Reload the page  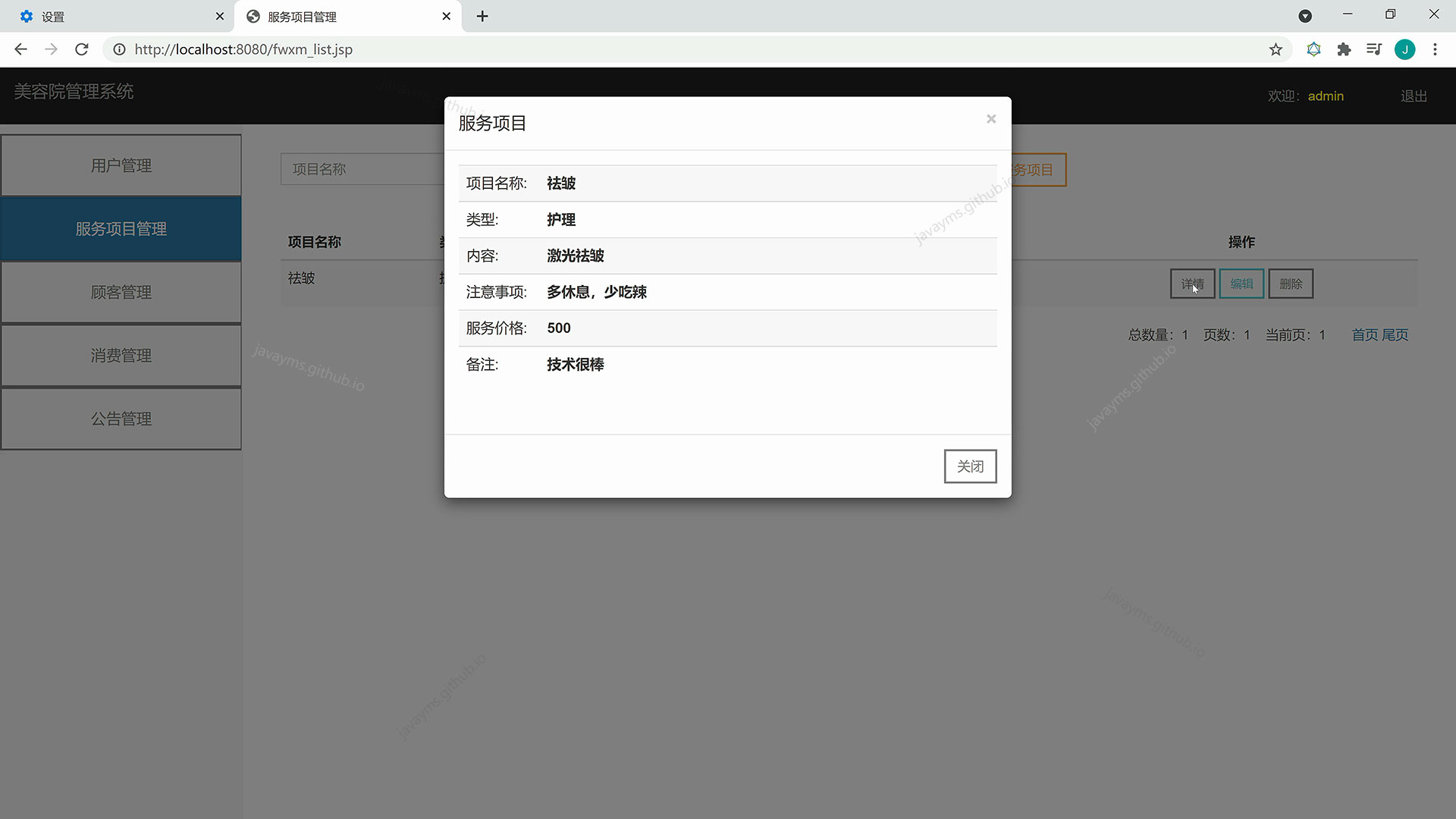pyautogui.click(x=82, y=50)
